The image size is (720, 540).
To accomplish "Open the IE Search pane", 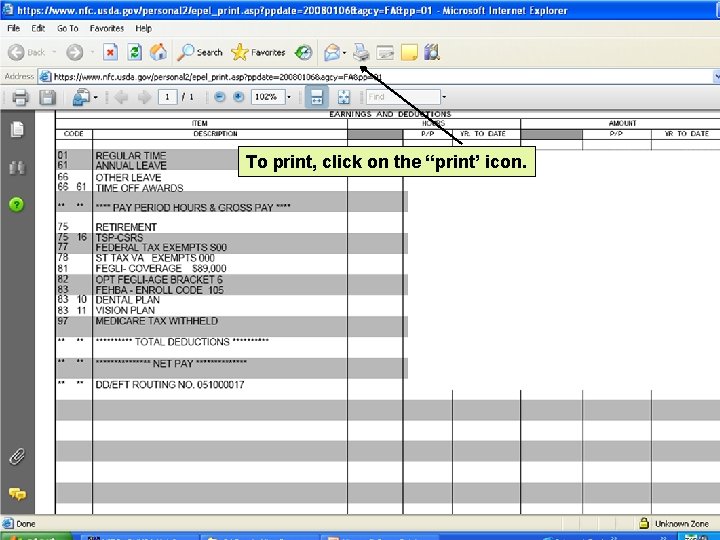I will point(200,52).
